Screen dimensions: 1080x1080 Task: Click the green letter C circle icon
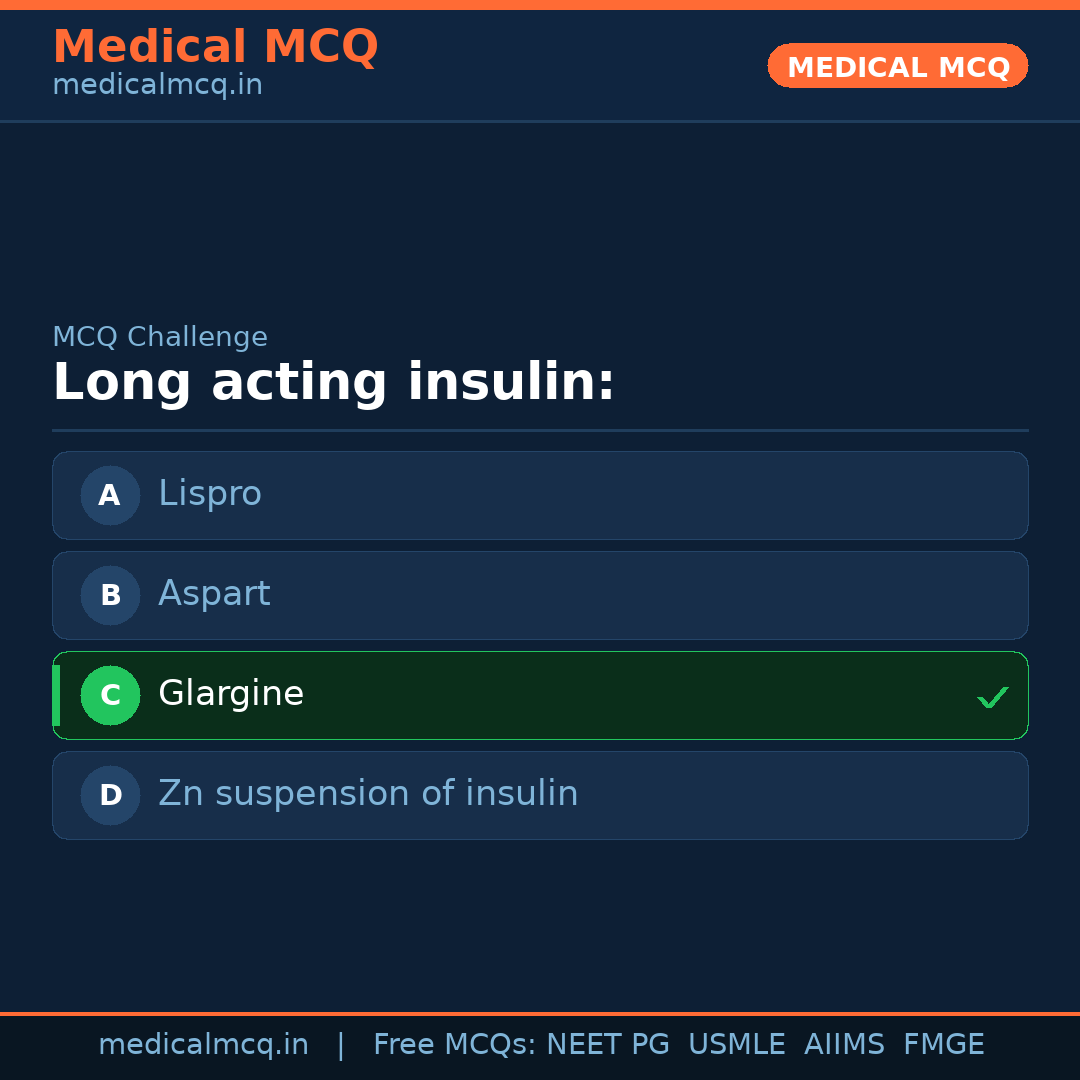(110, 695)
